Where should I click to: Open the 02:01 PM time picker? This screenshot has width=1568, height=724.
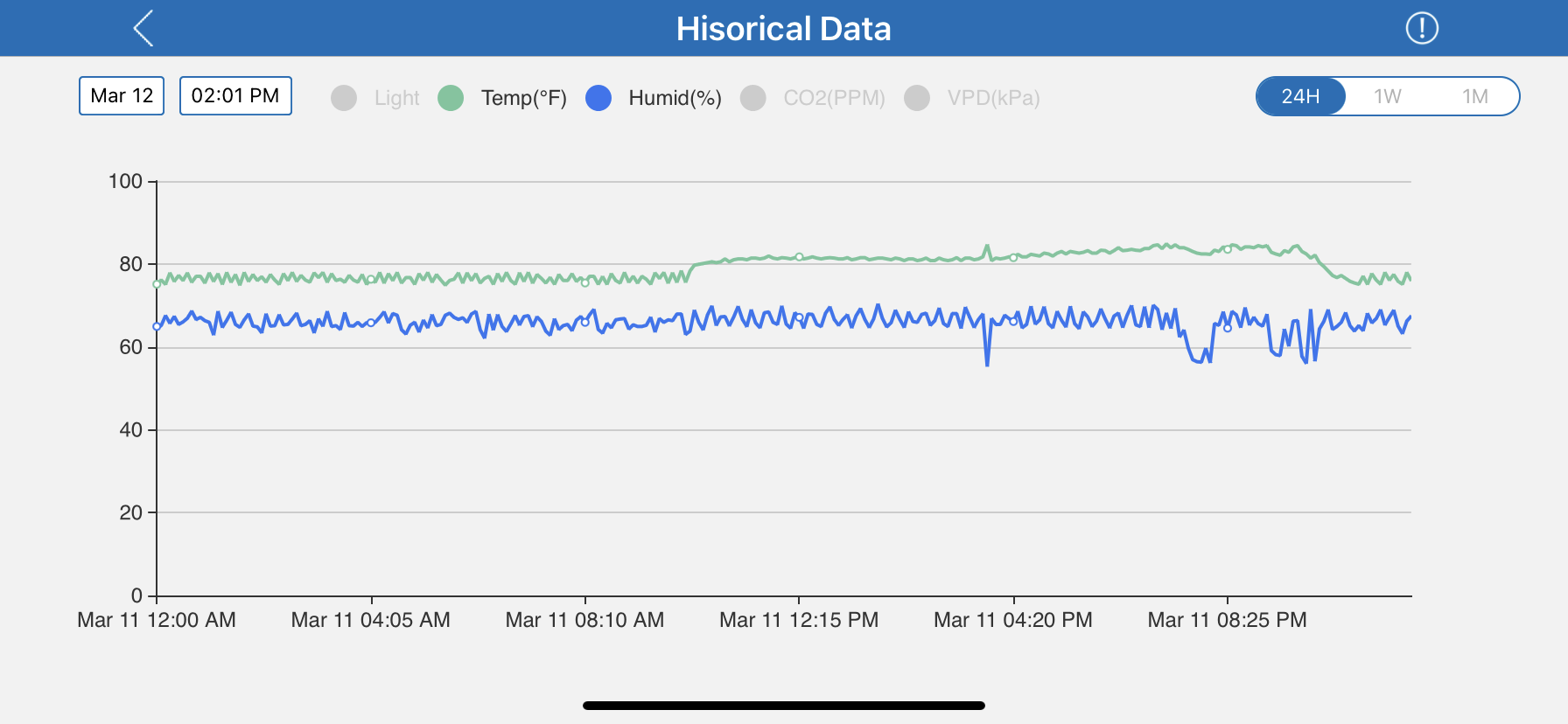[x=235, y=95]
